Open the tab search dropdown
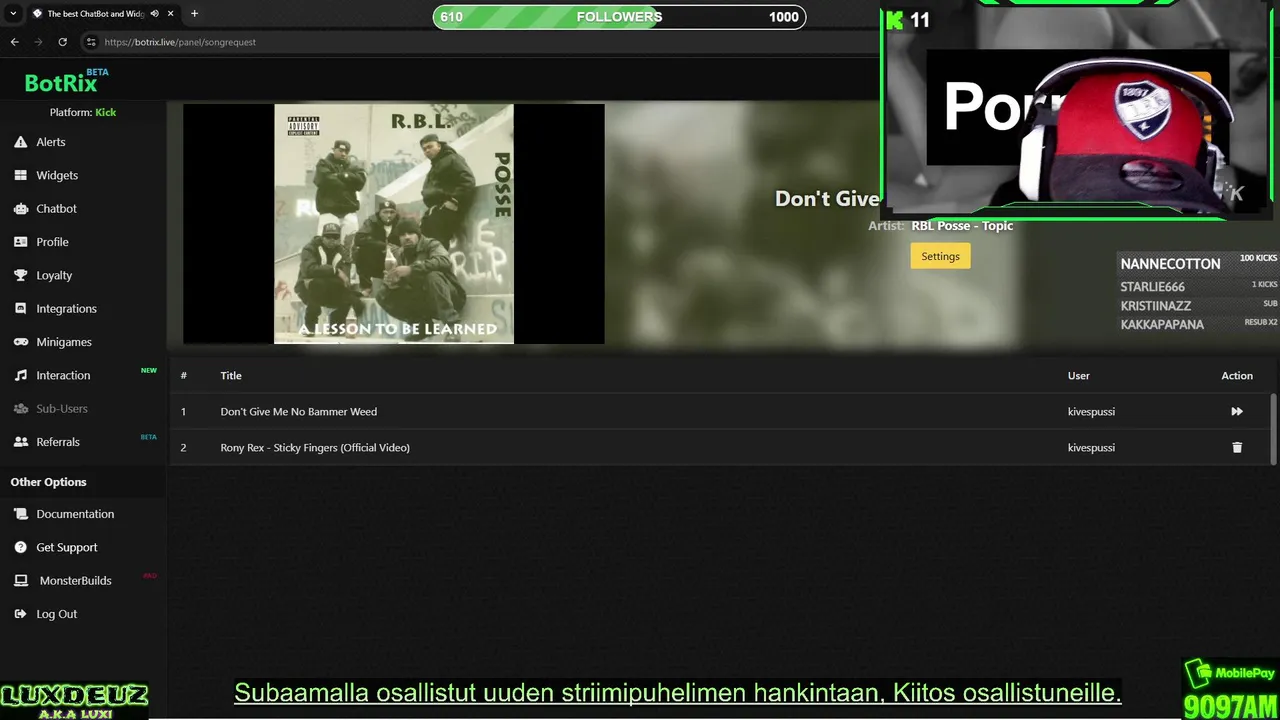 pos(13,14)
